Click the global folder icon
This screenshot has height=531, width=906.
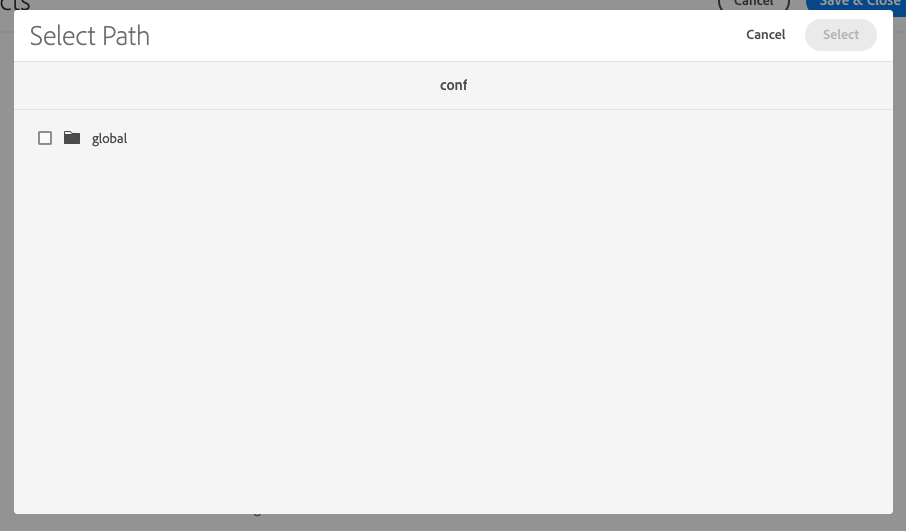click(72, 138)
